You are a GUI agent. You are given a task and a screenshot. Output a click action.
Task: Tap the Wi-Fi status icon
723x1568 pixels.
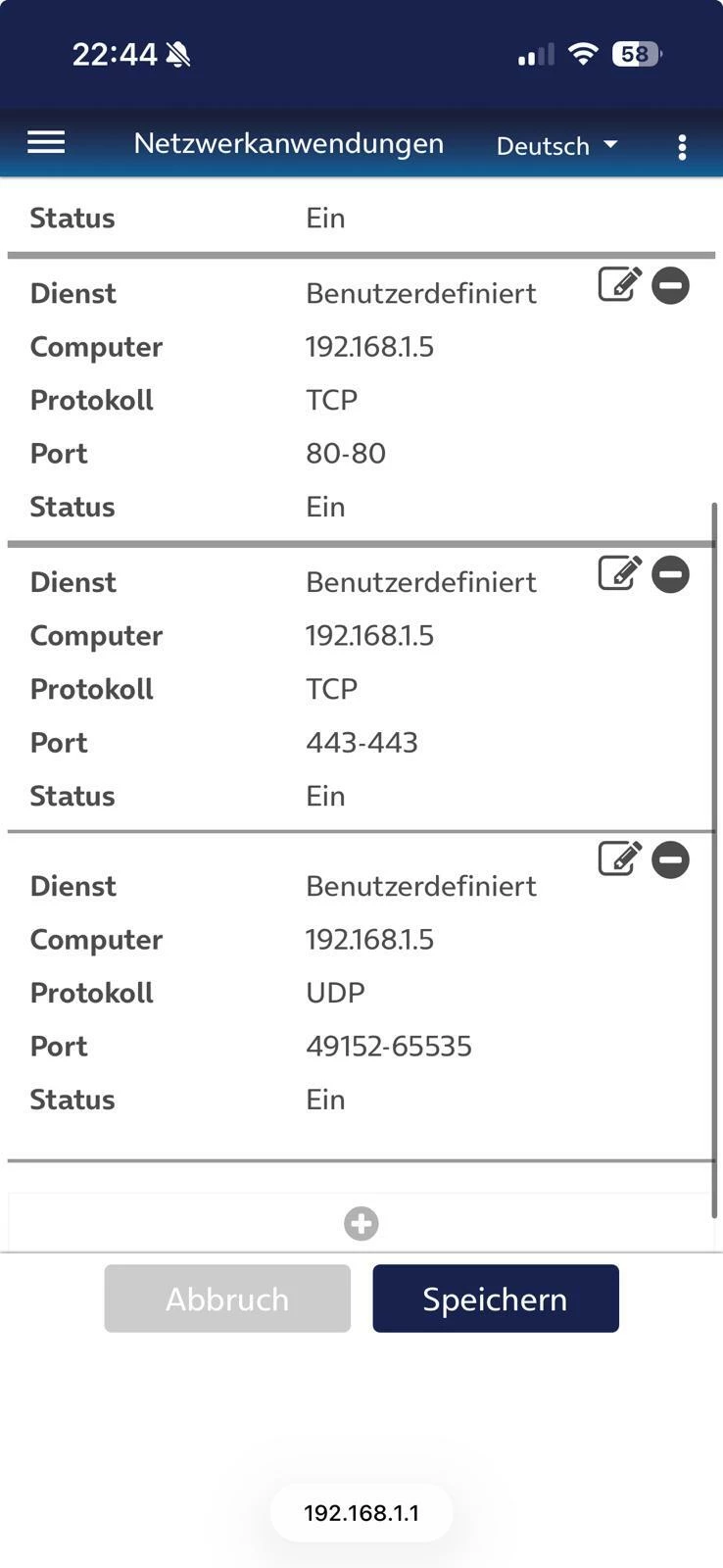point(583,54)
